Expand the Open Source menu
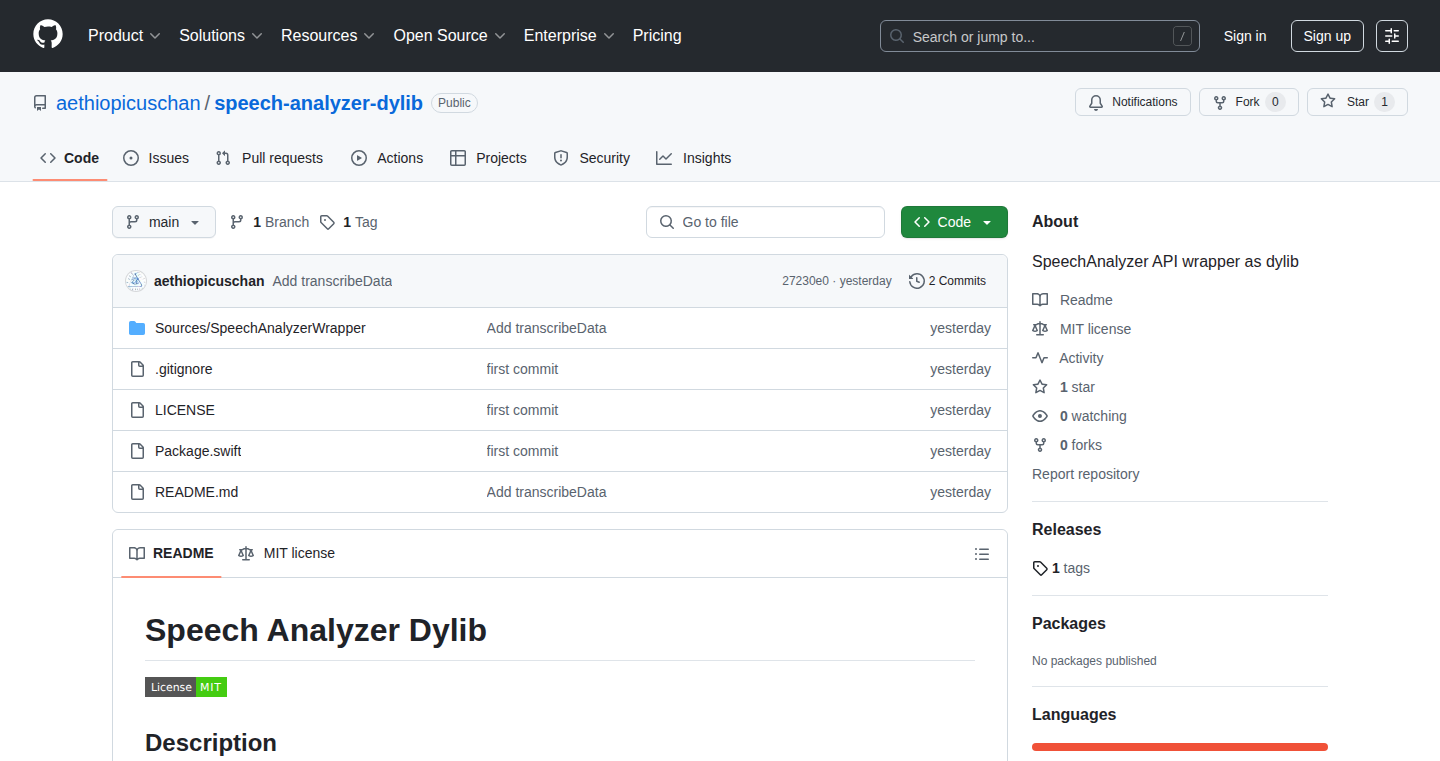Viewport: 1440px width, 761px height. point(450,36)
